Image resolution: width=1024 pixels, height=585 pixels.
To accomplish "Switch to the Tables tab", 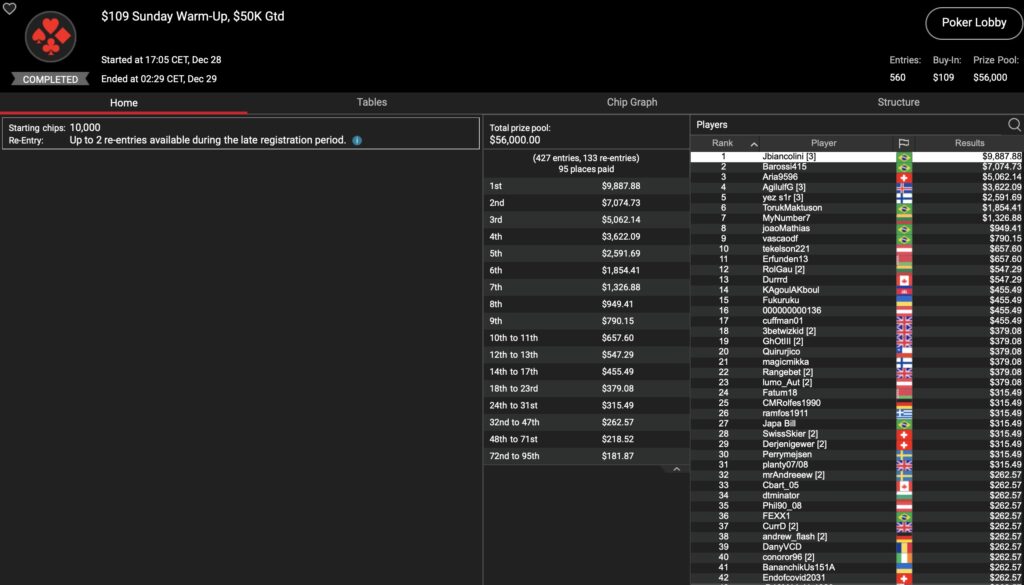I will [x=372, y=102].
